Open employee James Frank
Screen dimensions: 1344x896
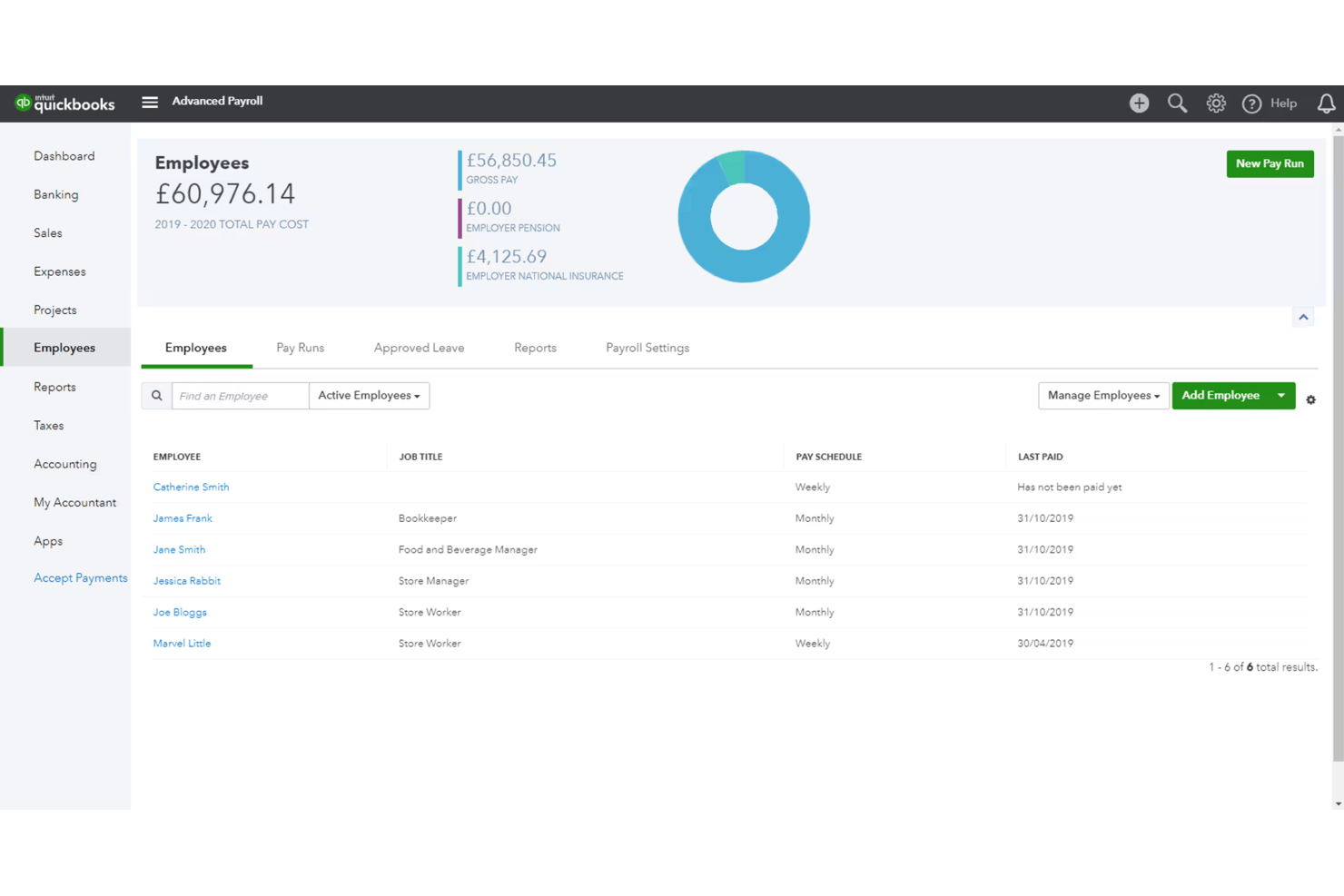click(183, 518)
